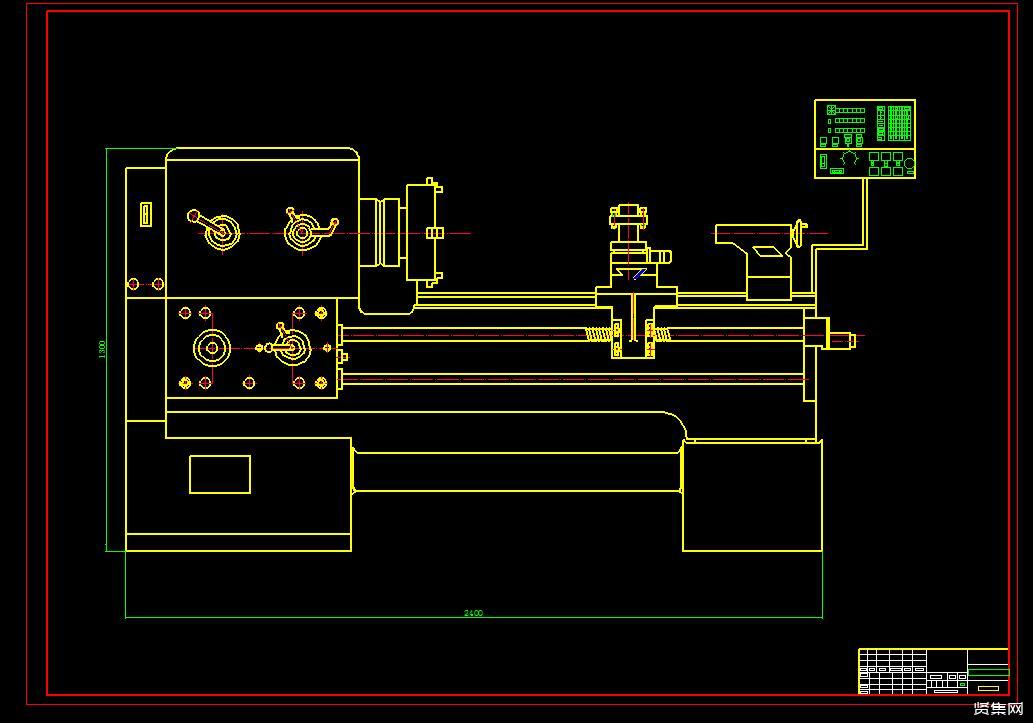
Task: Click the rectangle plate on the left base cabinet
Action: click(x=219, y=474)
